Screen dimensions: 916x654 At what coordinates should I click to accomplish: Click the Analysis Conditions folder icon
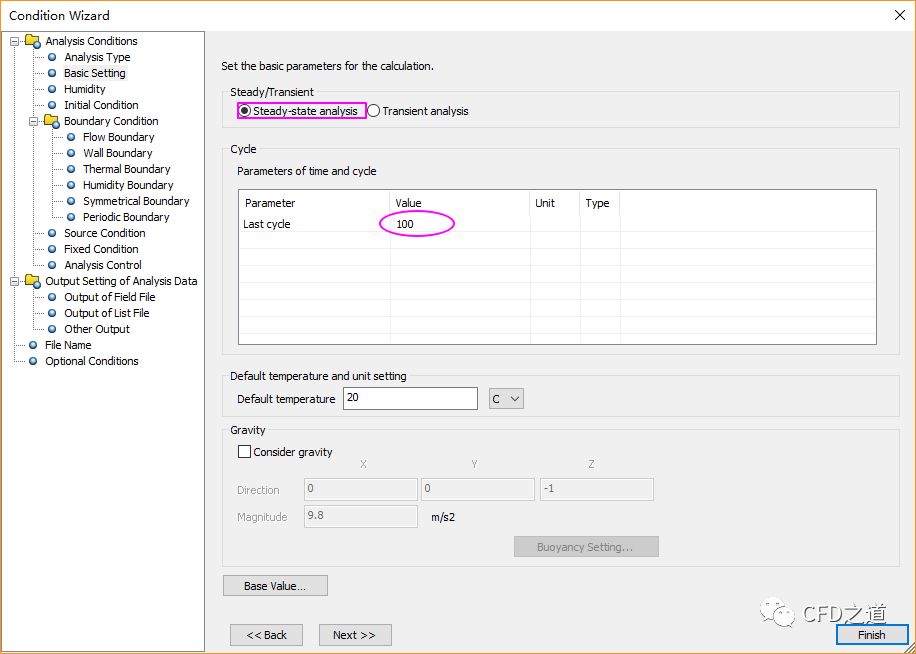coord(32,41)
